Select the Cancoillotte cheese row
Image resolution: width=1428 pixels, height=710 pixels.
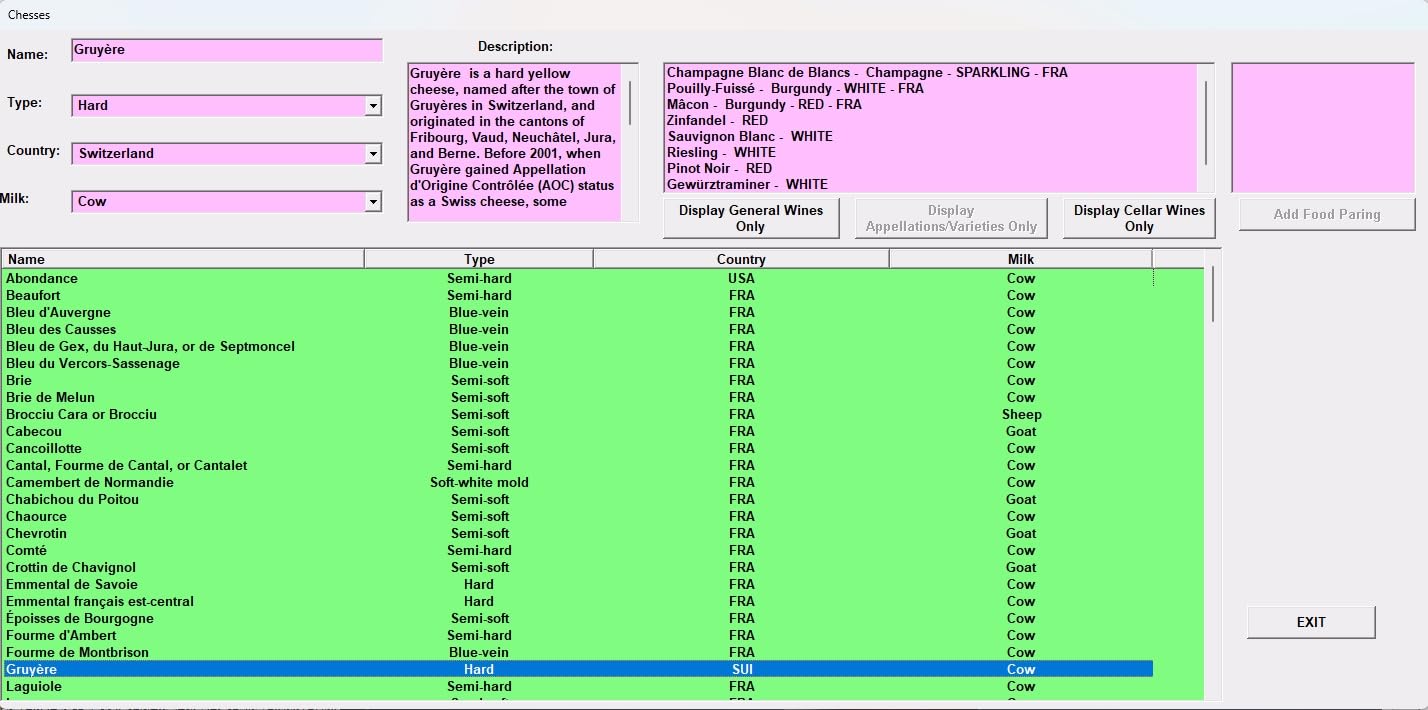pos(578,448)
